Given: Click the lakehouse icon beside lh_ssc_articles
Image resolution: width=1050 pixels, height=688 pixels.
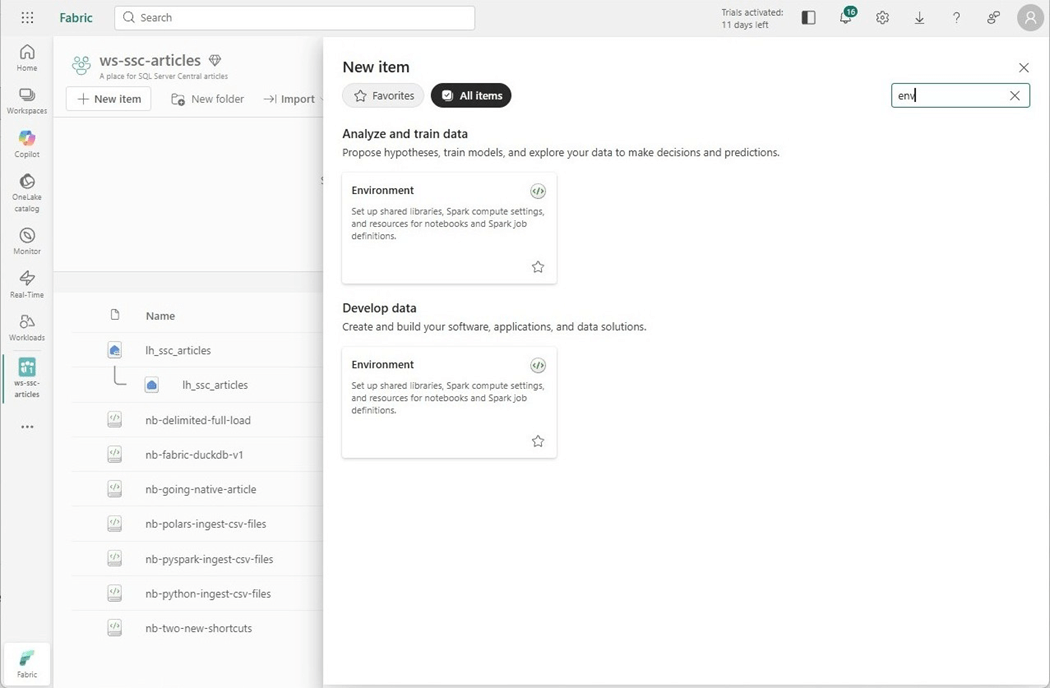Looking at the screenshot, I should (x=115, y=350).
